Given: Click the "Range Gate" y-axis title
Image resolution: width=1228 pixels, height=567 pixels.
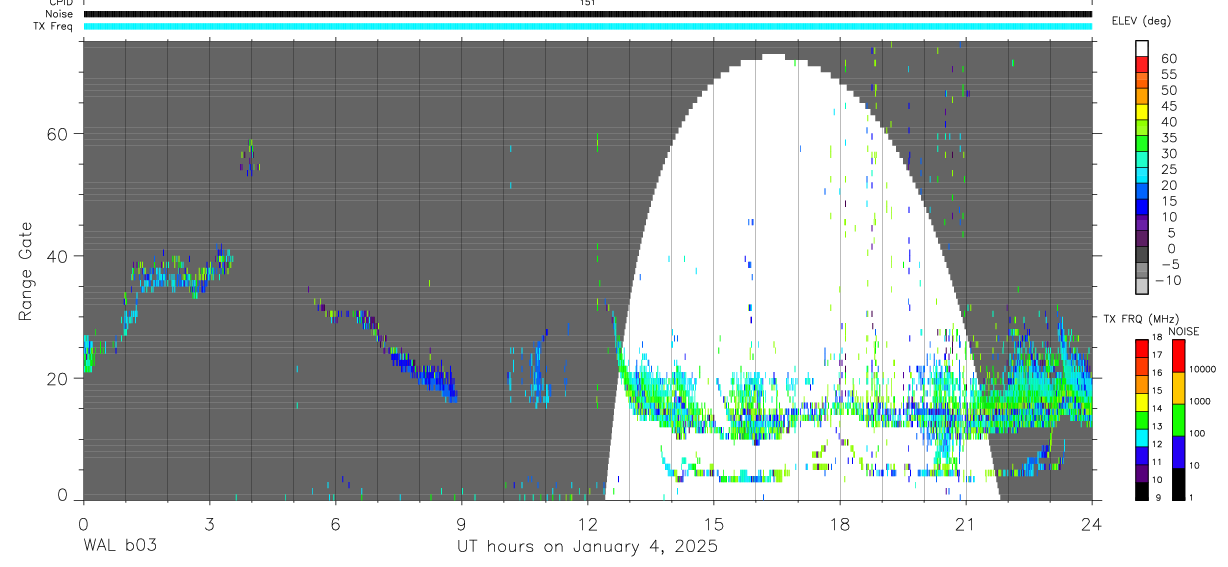Looking at the screenshot, I should pyautogui.click(x=25, y=273).
